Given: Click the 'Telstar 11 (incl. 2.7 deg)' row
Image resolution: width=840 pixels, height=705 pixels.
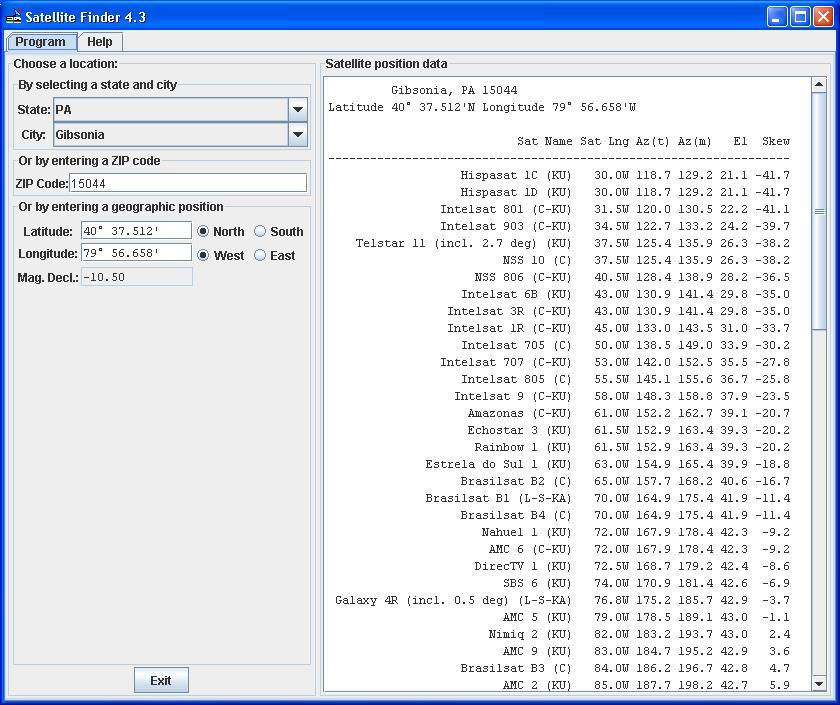Looking at the screenshot, I should click(x=559, y=243).
